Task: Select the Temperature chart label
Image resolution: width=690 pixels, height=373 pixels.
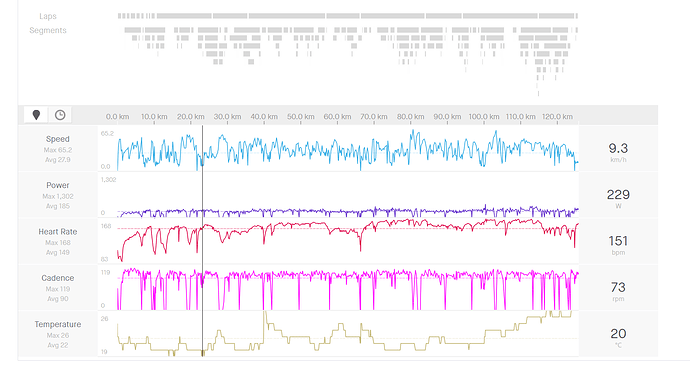Action: click(x=58, y=324)
